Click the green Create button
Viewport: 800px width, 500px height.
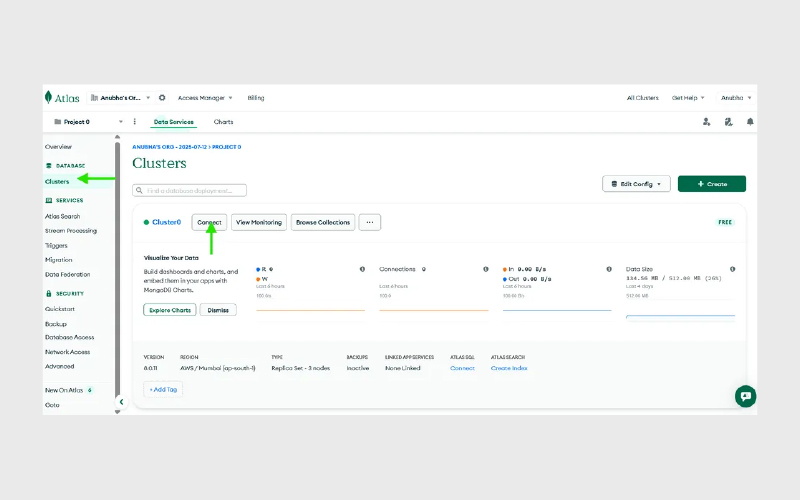pos(712,184)
